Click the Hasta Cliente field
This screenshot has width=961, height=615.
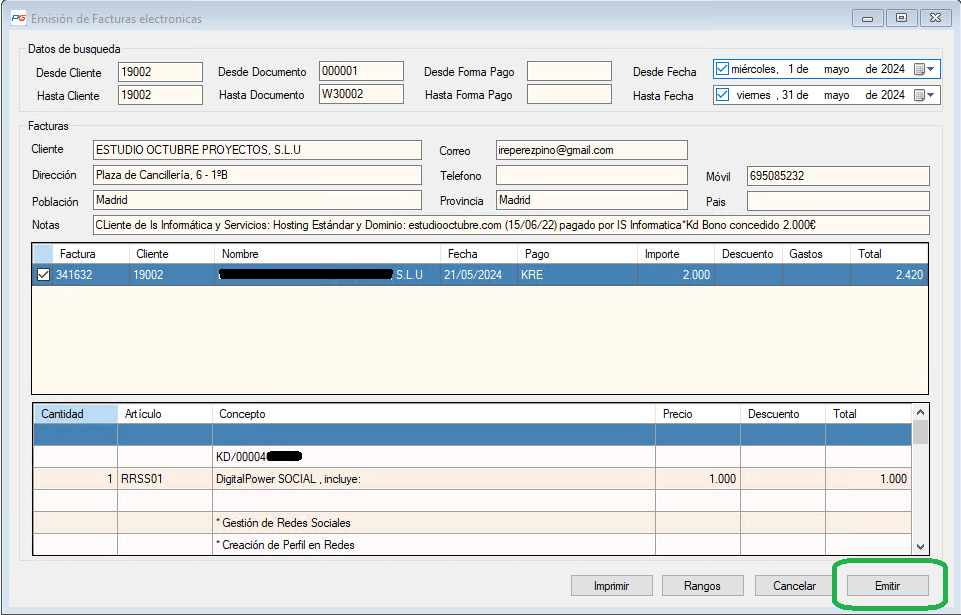(160, 95)
